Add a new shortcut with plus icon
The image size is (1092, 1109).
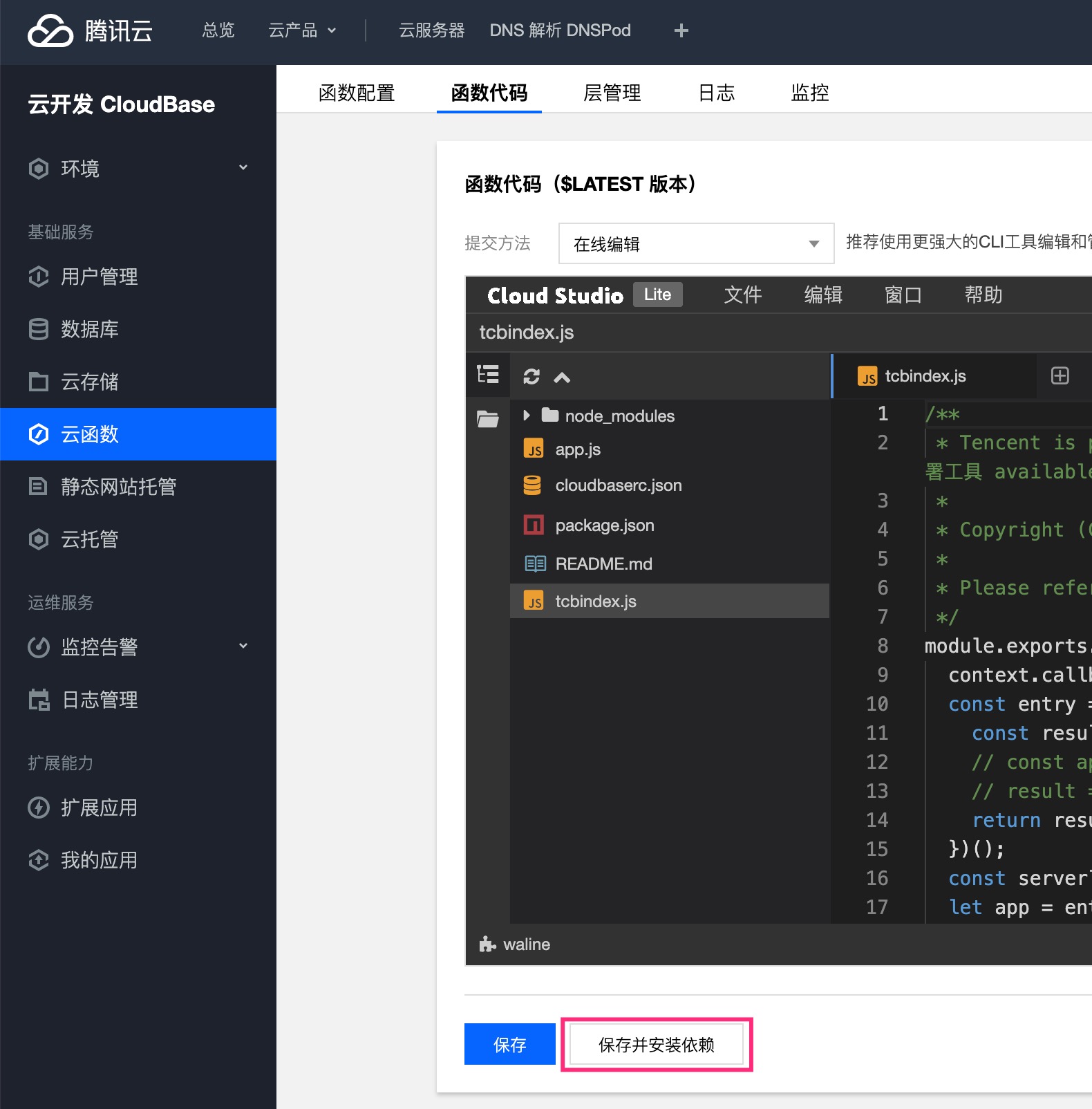681,30
